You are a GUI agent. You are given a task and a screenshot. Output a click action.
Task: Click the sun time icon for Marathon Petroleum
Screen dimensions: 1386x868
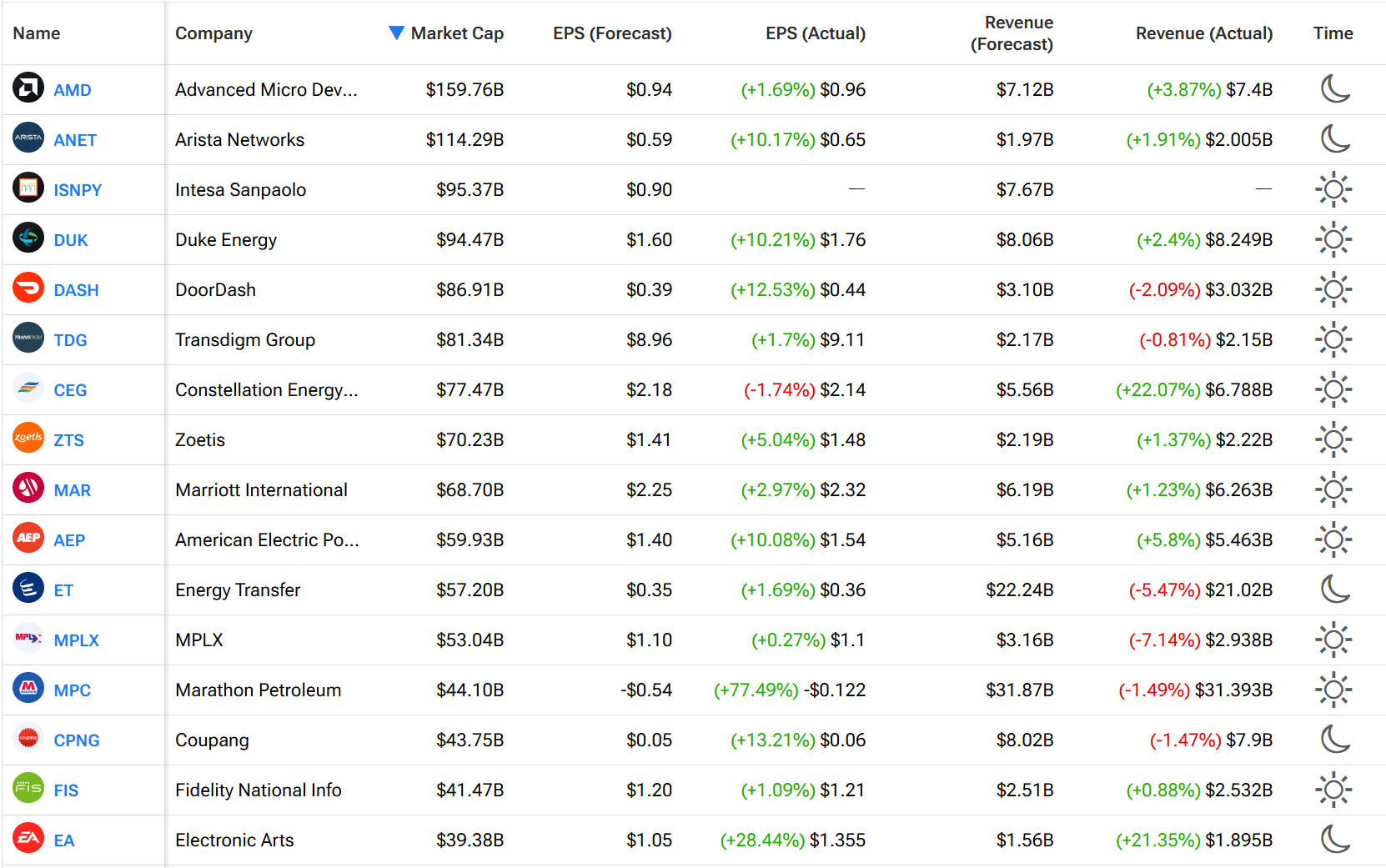tap(1333, 690)
